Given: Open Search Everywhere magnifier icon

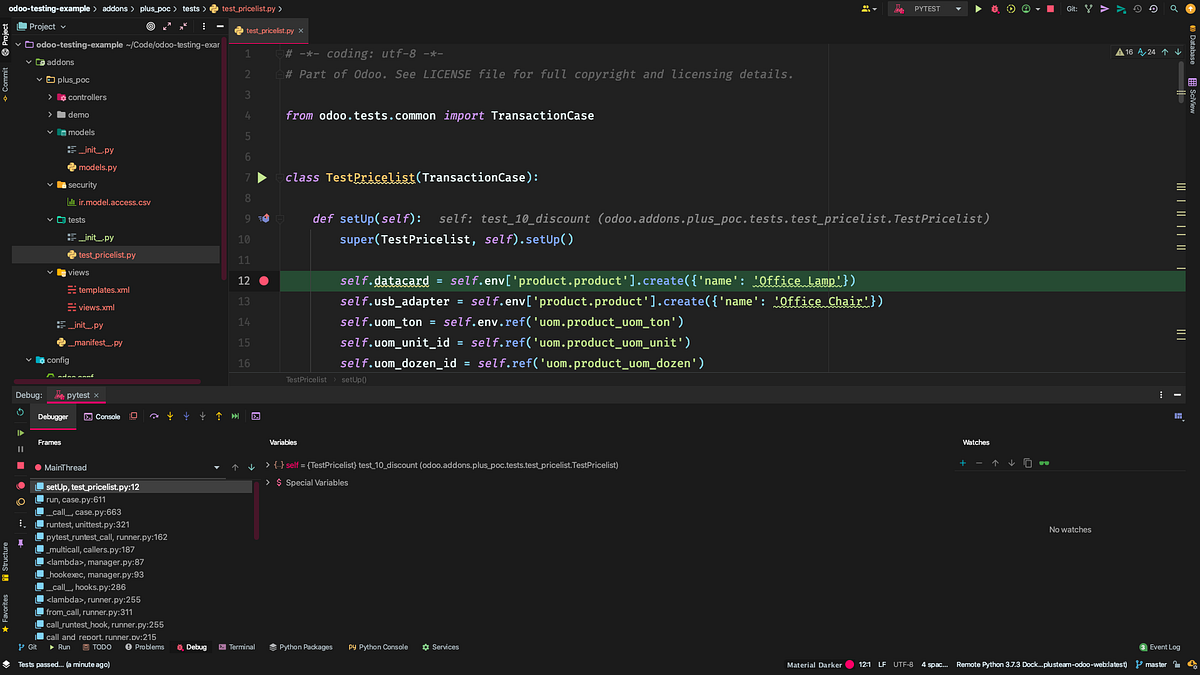Looking at the screenshot, I should point(1174,9).
